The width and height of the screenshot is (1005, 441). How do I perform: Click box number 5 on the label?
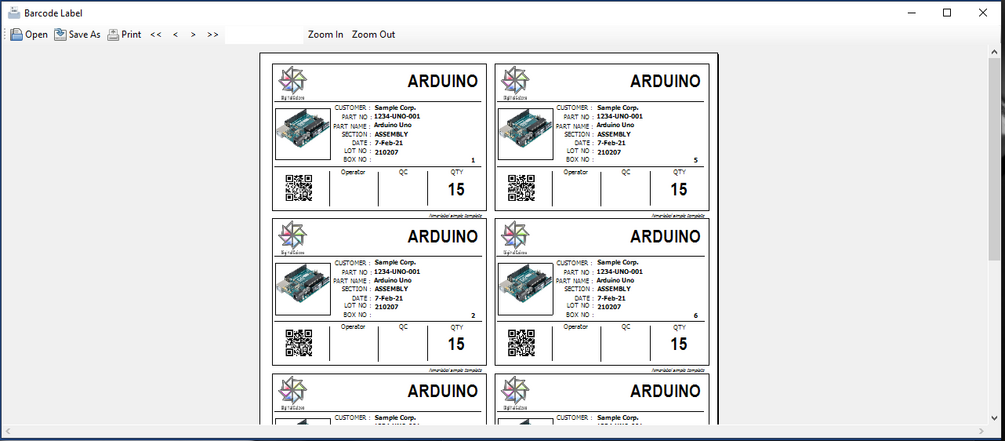coord(695,161)
